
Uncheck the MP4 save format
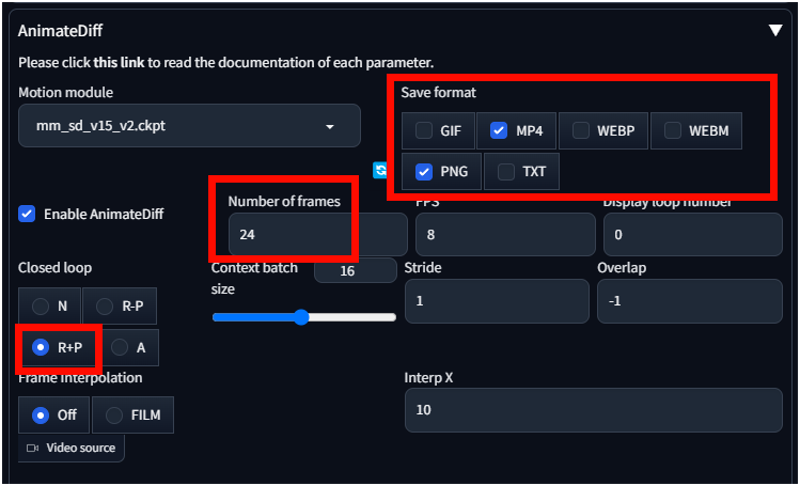pyautogui.click(x=498, y=131)
